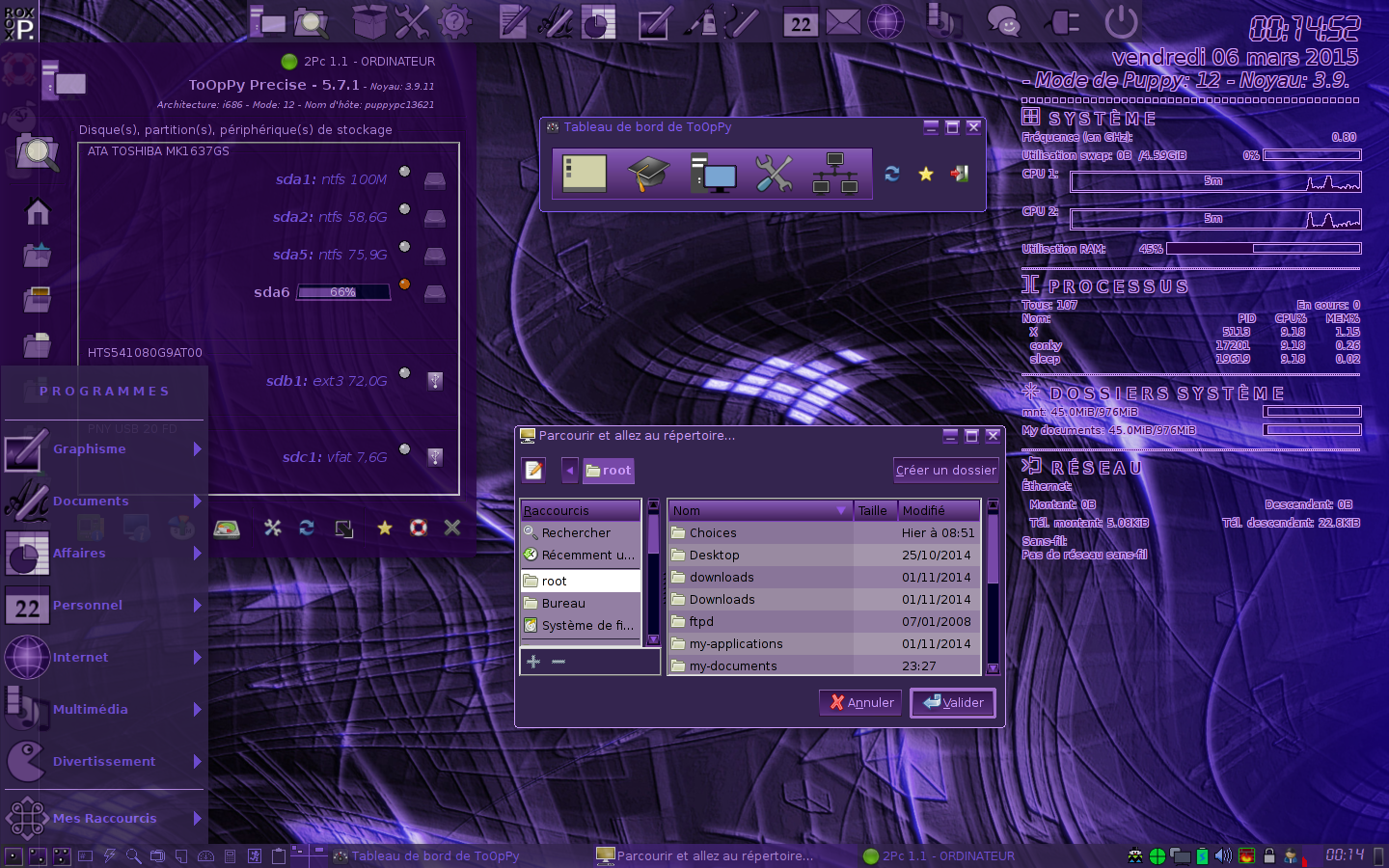The width and height of the screenshot is (1389, 868).
Task: Click the mount indicator dot beside sda1
Action: 405,172
